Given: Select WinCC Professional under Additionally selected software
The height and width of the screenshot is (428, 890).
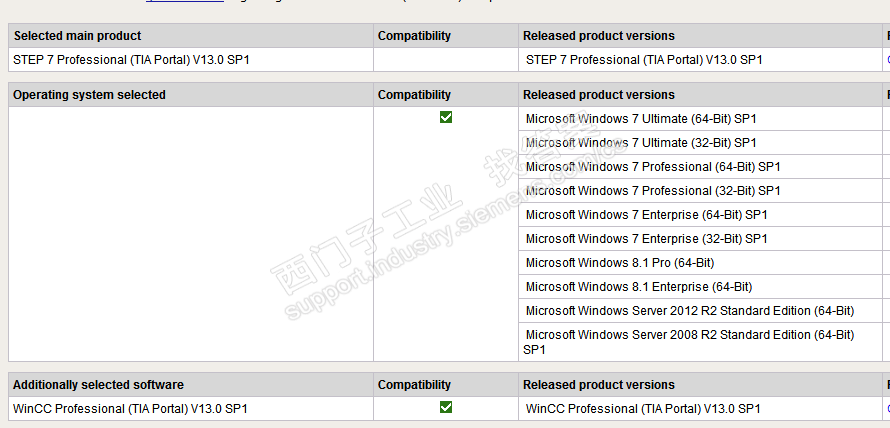Looking at the screenshot, I should click(130, 409).
